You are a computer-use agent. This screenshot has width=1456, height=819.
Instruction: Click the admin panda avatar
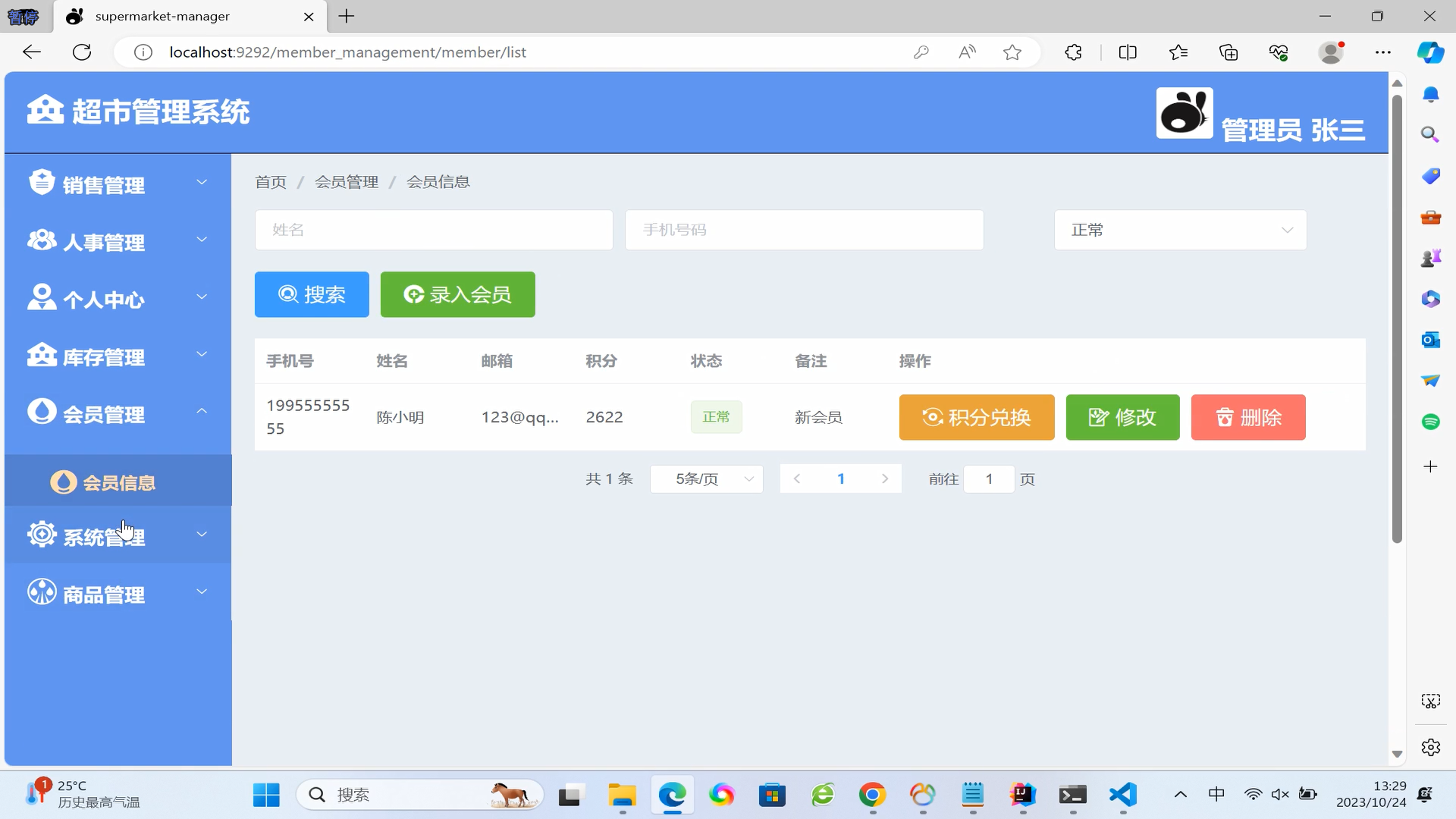pyautogui.click(x=1184, y=113)
